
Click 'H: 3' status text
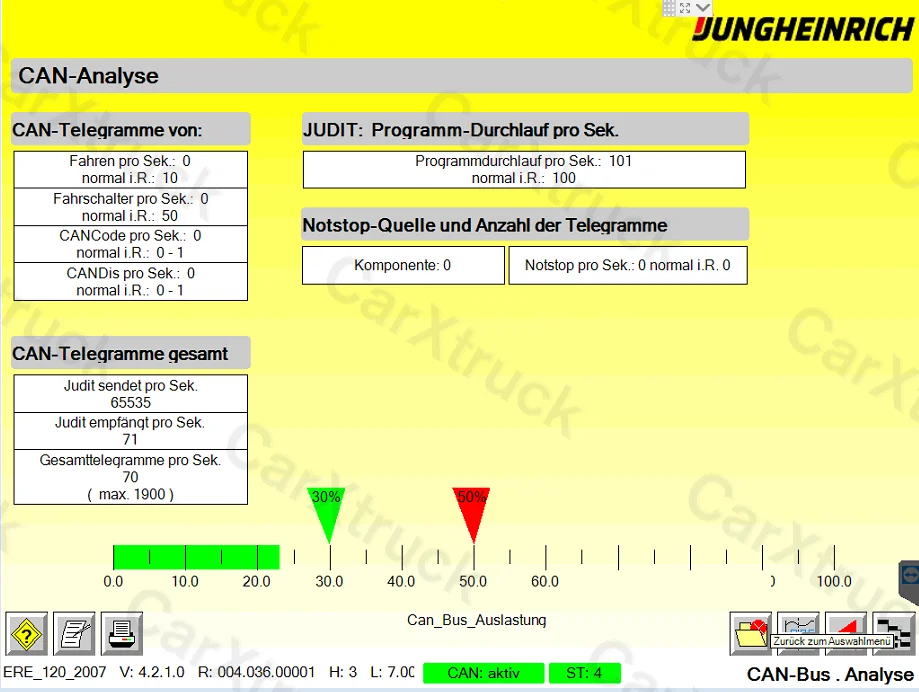(343, 672)
